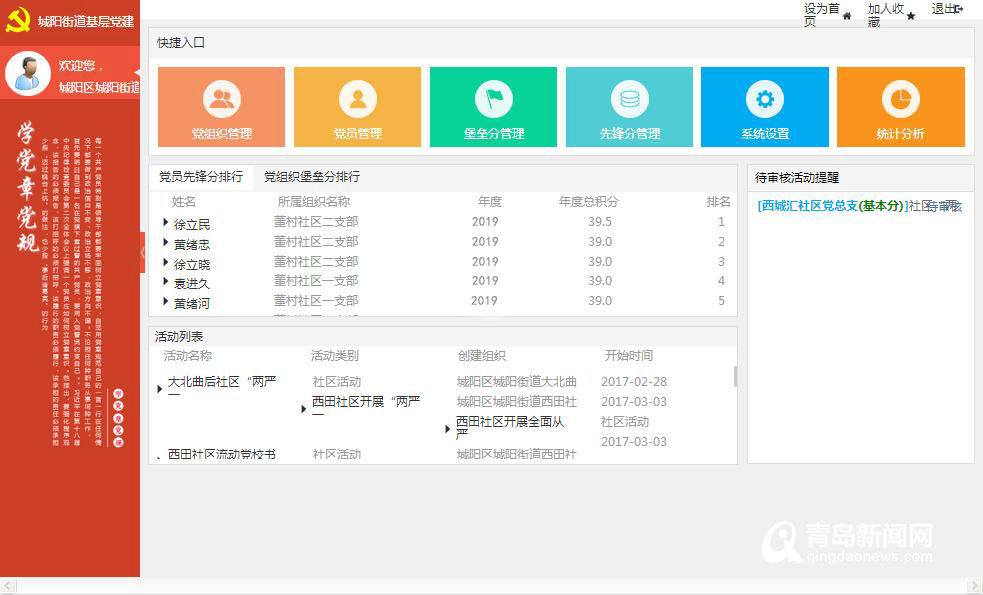Click the 城阳街道基层党建 site title

pos(86,21)
